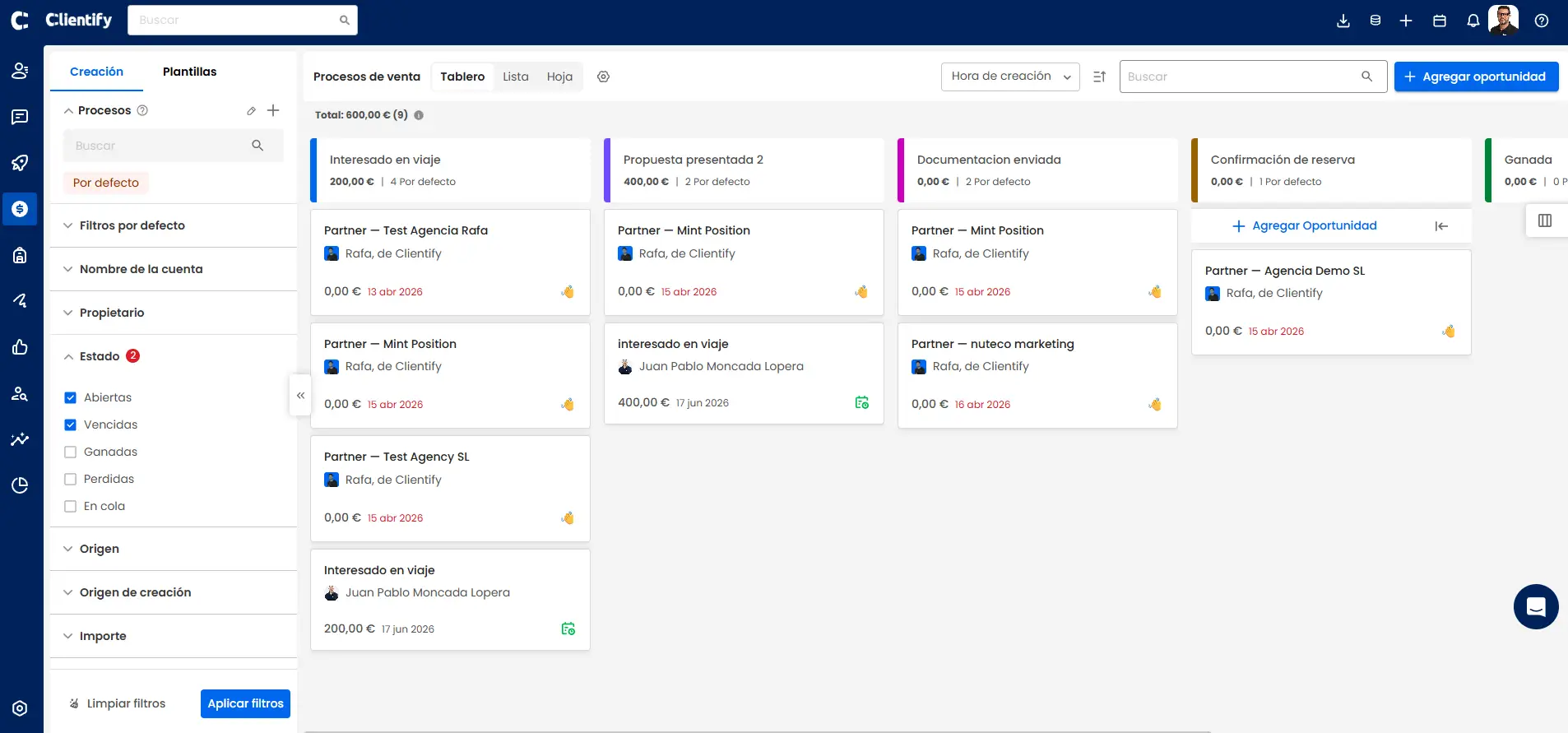Enable the Ganadas checkbox
The height and width of the screenshot is (733, 1568).
pos(70,452)
